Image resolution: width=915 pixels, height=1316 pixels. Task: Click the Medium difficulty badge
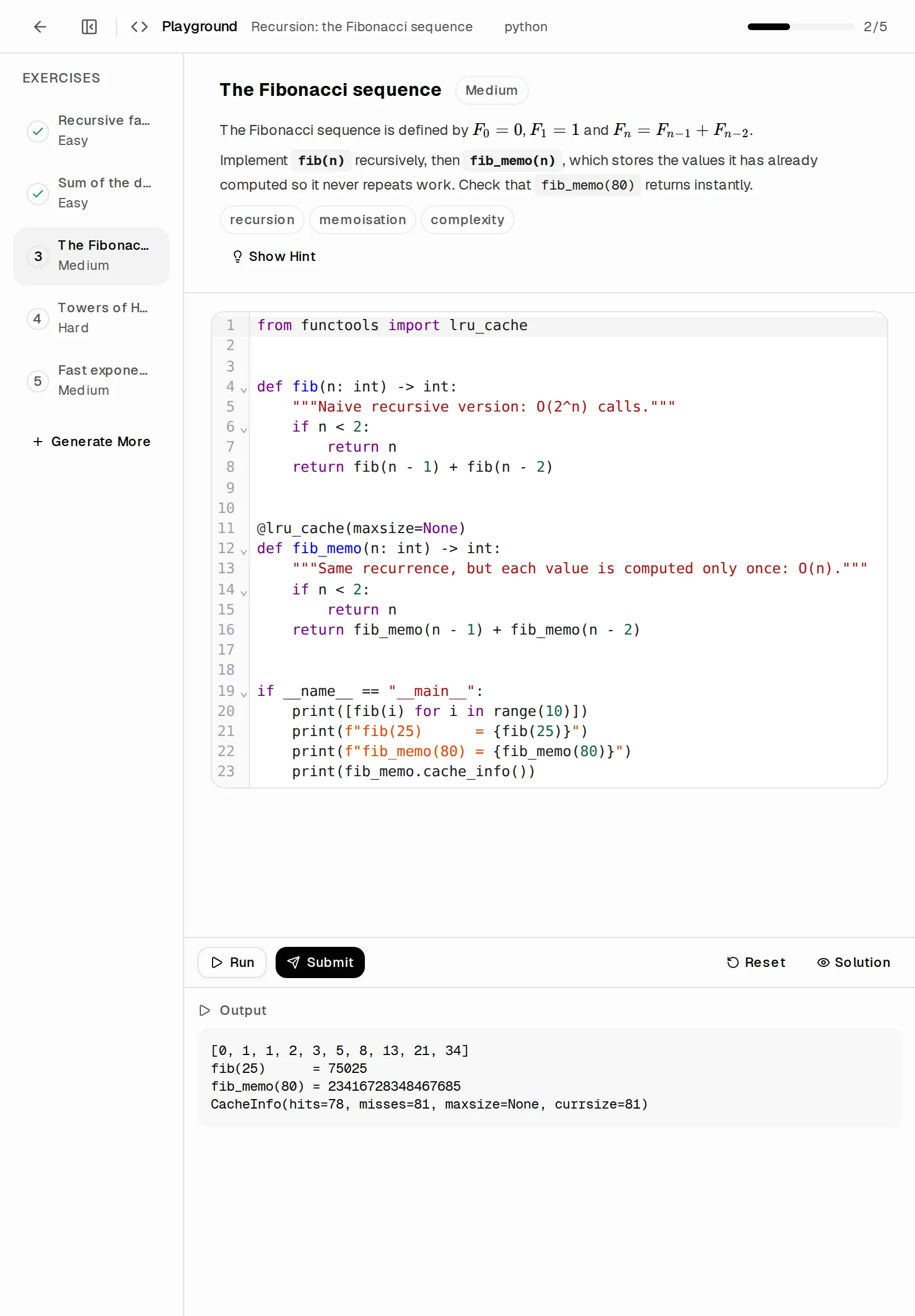pyautogui.click(x=492, y=90)
